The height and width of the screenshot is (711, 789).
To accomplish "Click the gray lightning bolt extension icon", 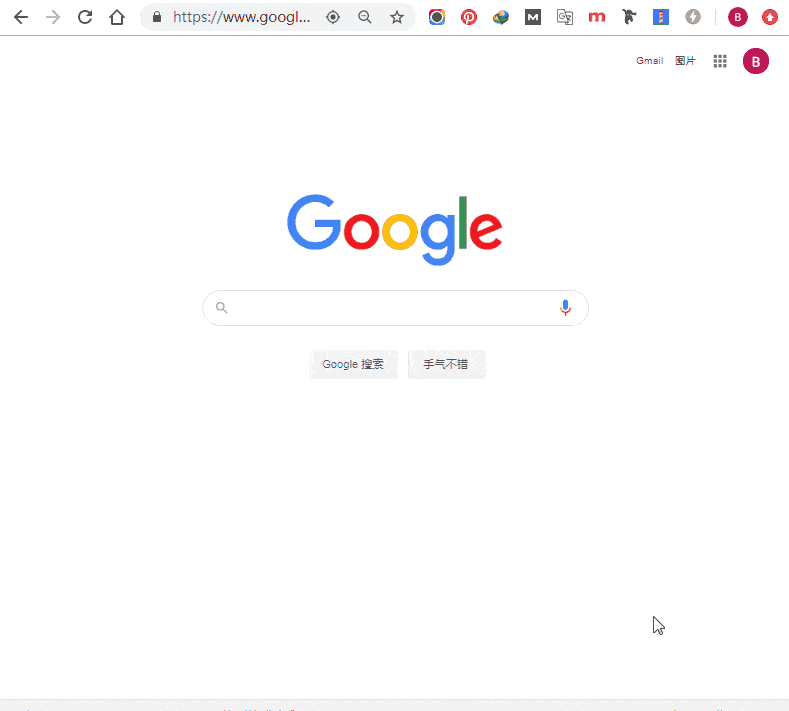I will 693,17.
